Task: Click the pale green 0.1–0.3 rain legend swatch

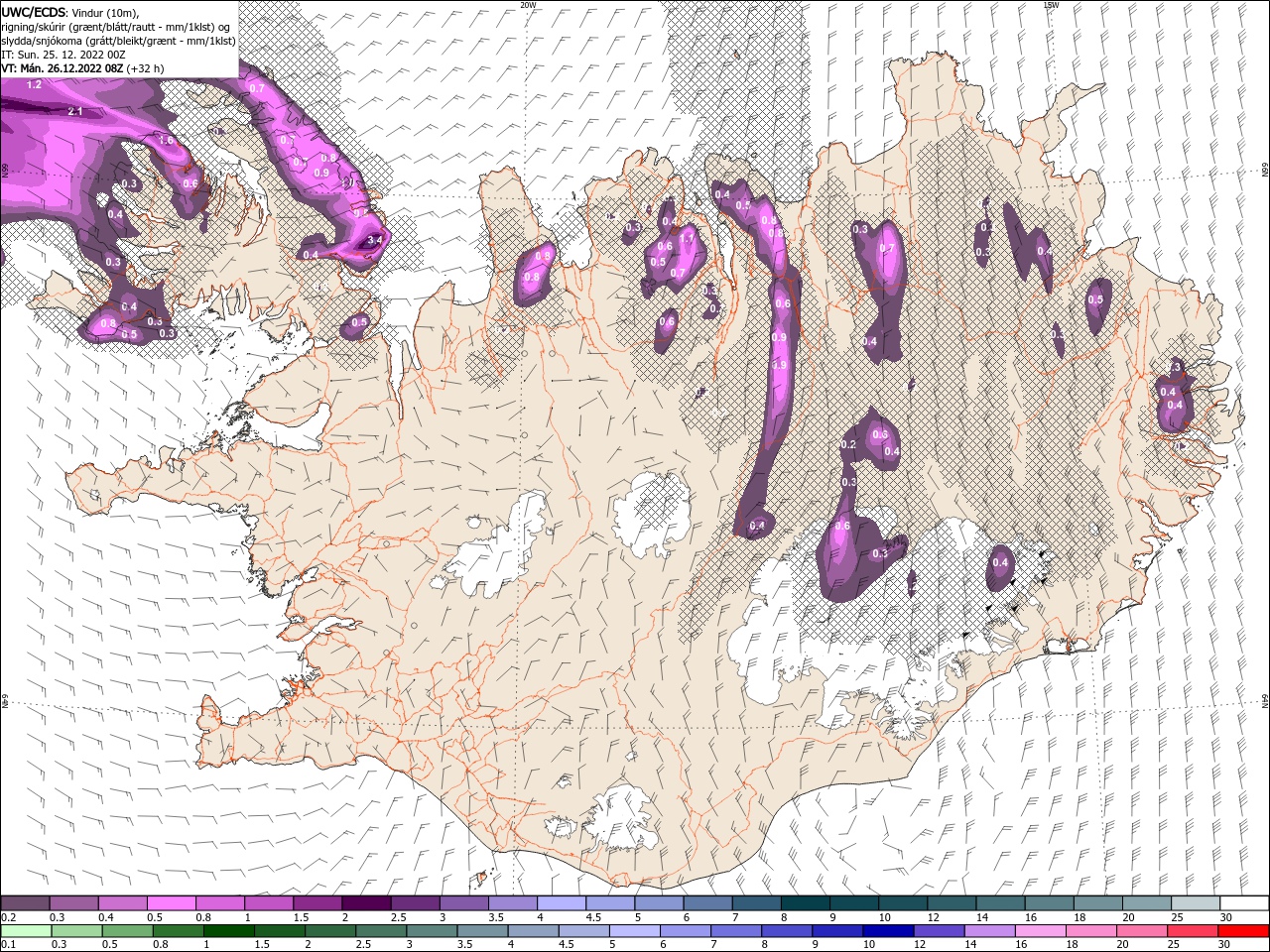Action: pyautogui.click(x=26, y=930)
